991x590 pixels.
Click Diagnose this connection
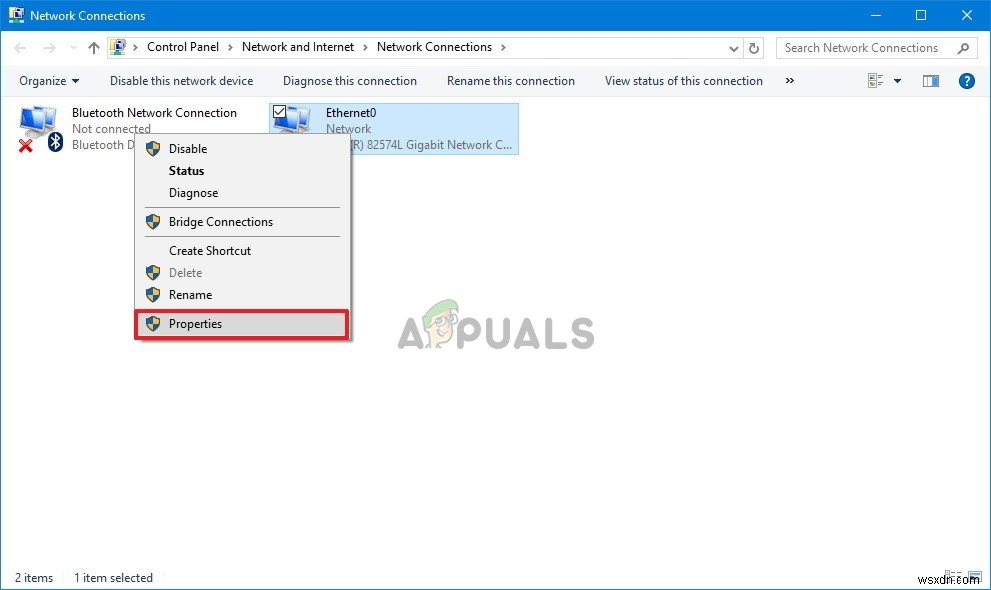[x=350, y=81]
